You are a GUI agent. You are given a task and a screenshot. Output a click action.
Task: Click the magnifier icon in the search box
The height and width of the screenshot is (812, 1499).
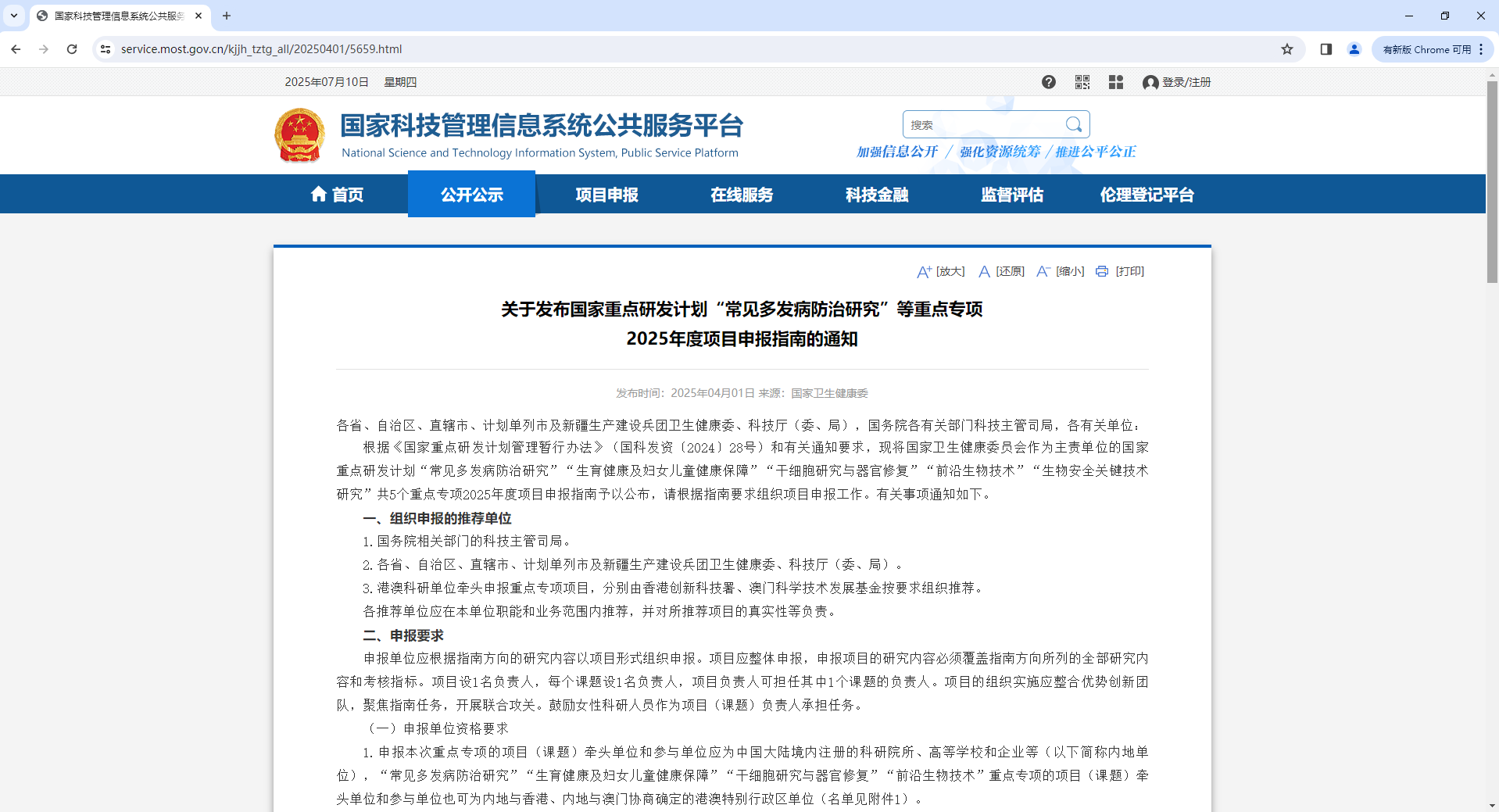[x=1074, y=123]
